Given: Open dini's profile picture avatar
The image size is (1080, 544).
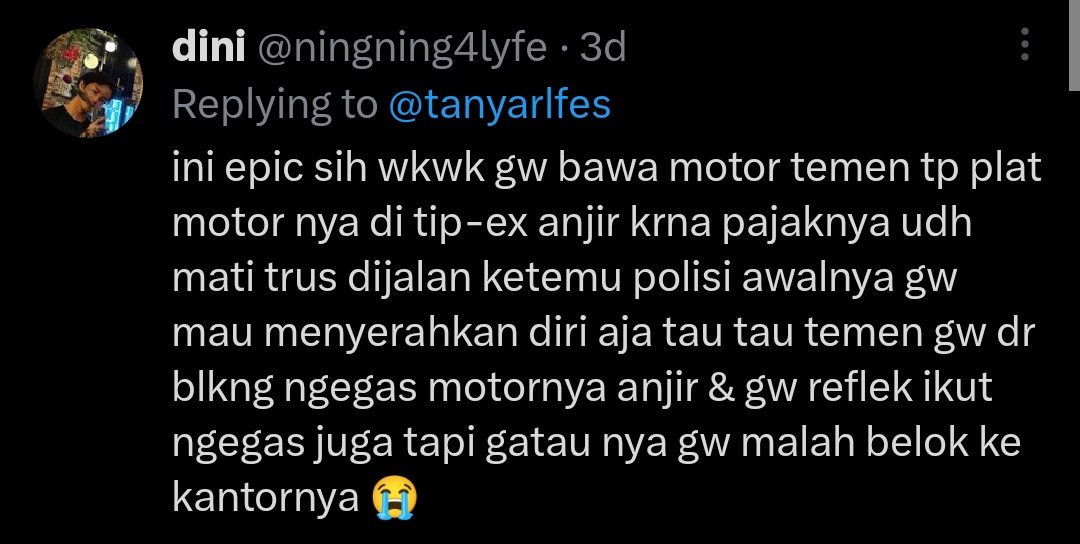Looking at the screenshot, I should (x=88, y=83).
